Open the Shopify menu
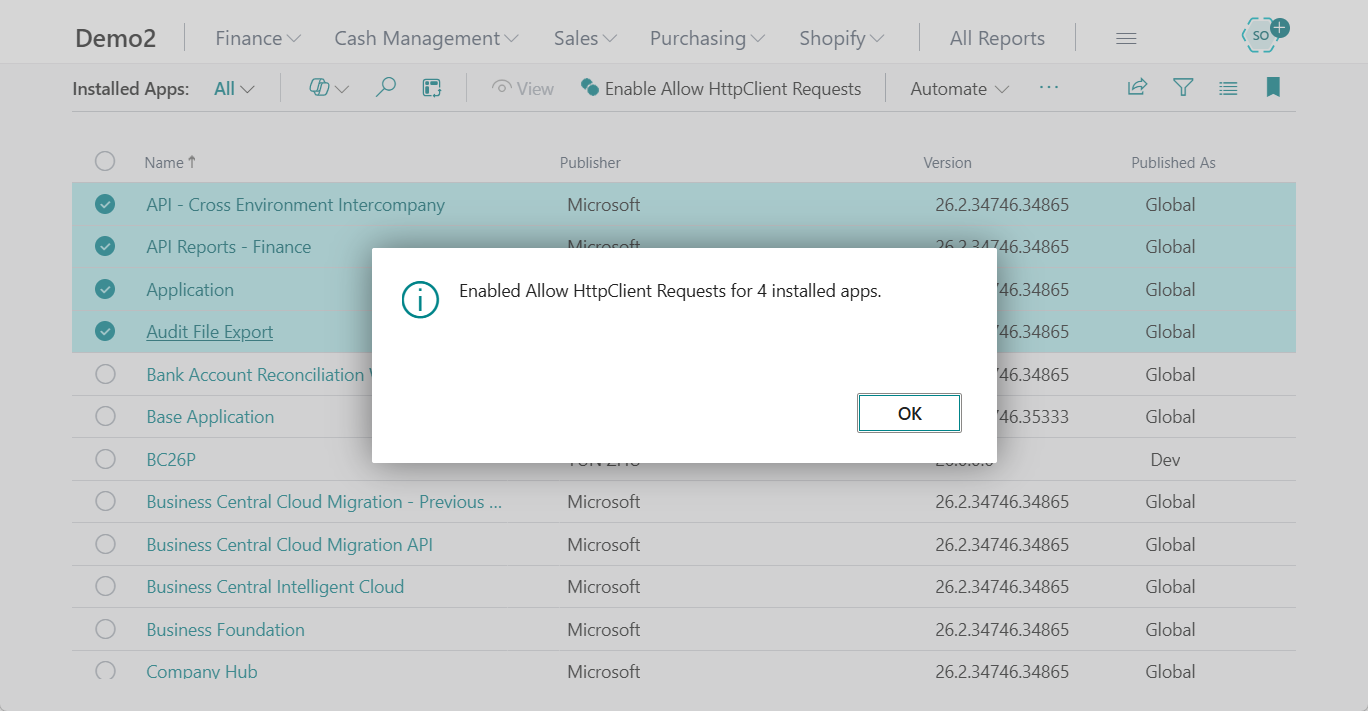Screen dimensions: 1368x711 click(x=833, y=37)
